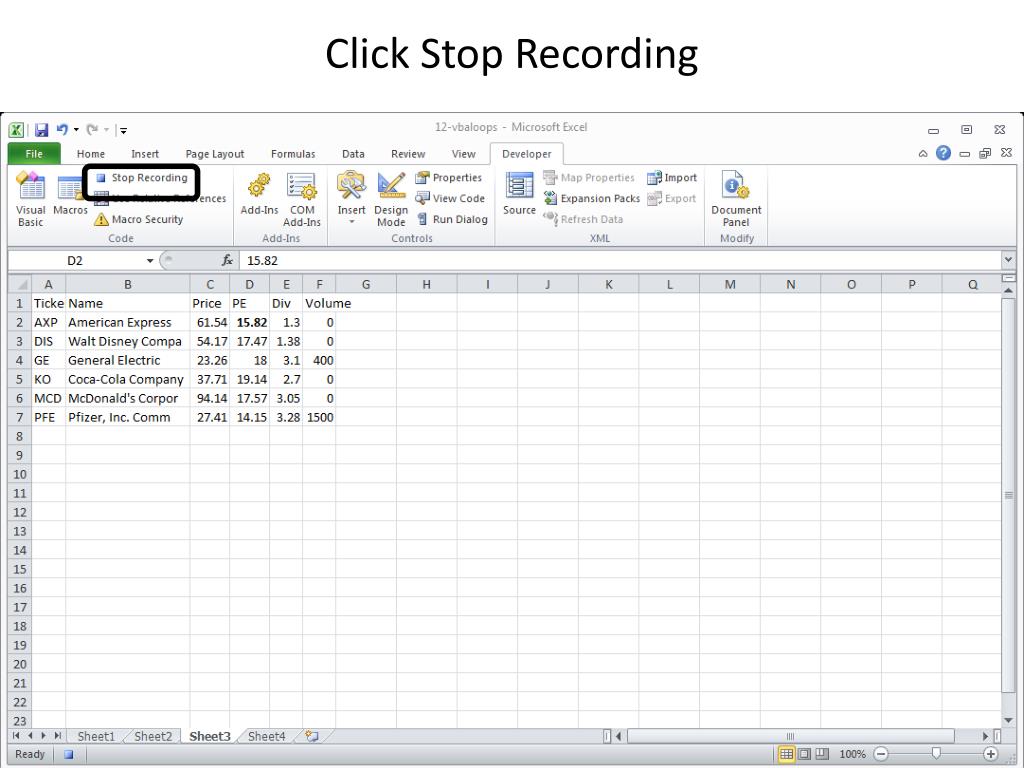Customize Quick Access Toolbar dropdown

click(123, 130)
